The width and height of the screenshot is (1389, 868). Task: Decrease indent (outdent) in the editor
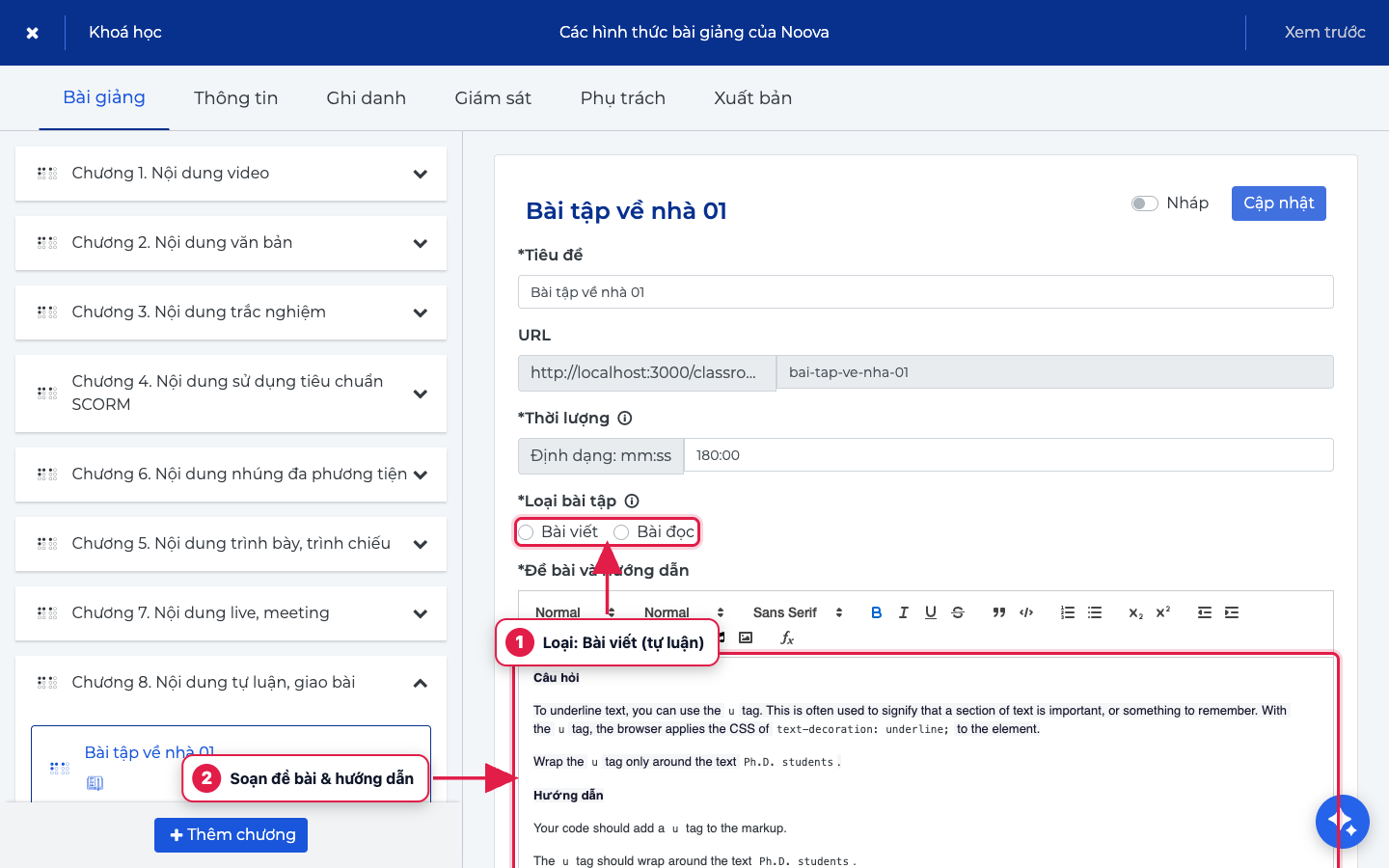1204,612
